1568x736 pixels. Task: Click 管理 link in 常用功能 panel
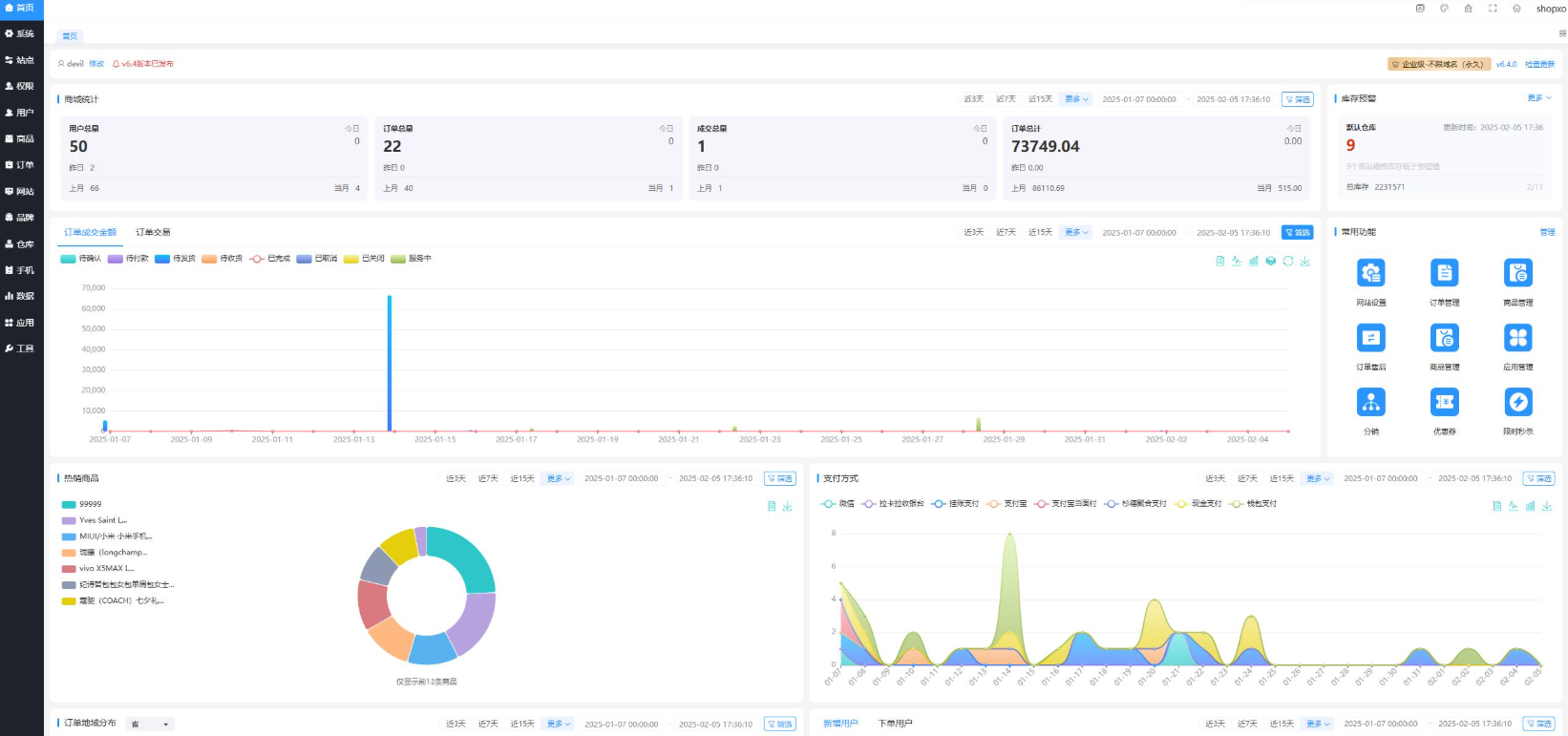pos(1547,232)
